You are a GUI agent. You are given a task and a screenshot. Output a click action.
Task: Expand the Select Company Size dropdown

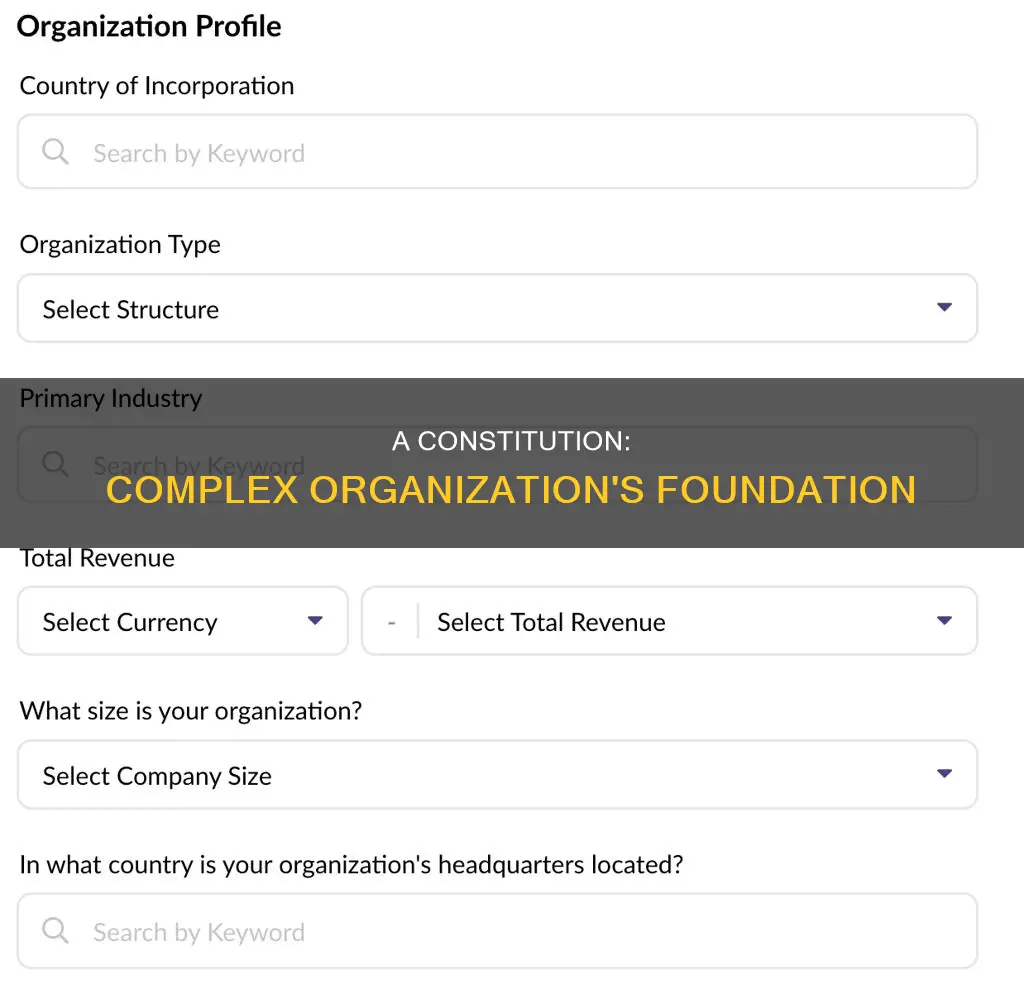[497, 776]
